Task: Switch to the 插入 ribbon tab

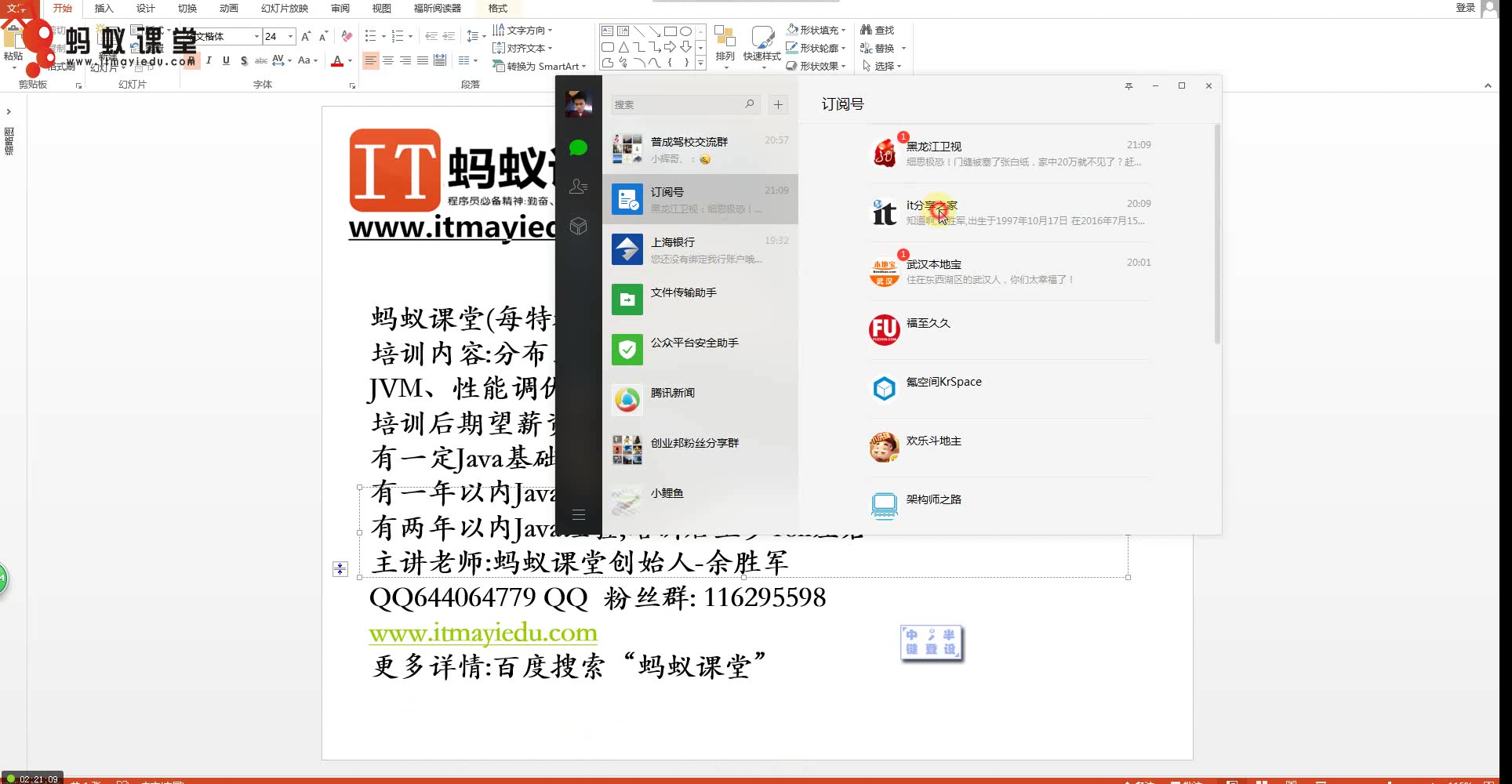Action: 104,8
